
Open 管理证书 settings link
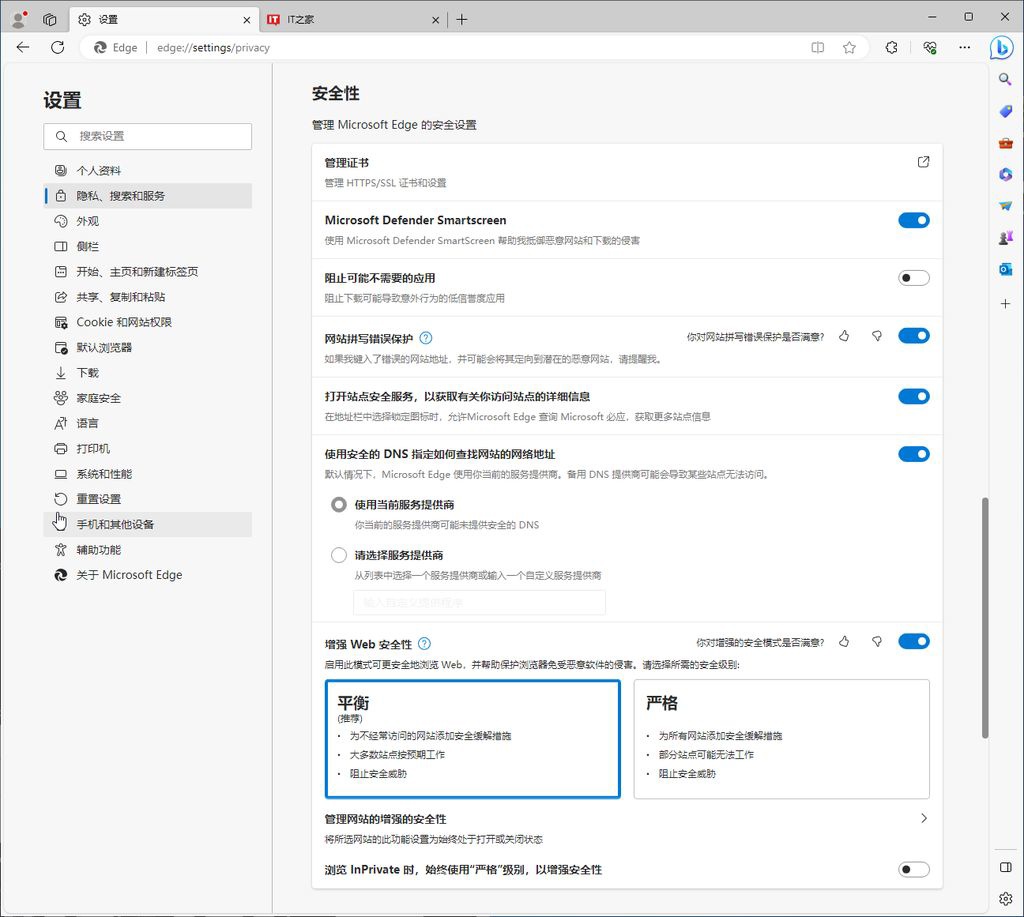922,161
